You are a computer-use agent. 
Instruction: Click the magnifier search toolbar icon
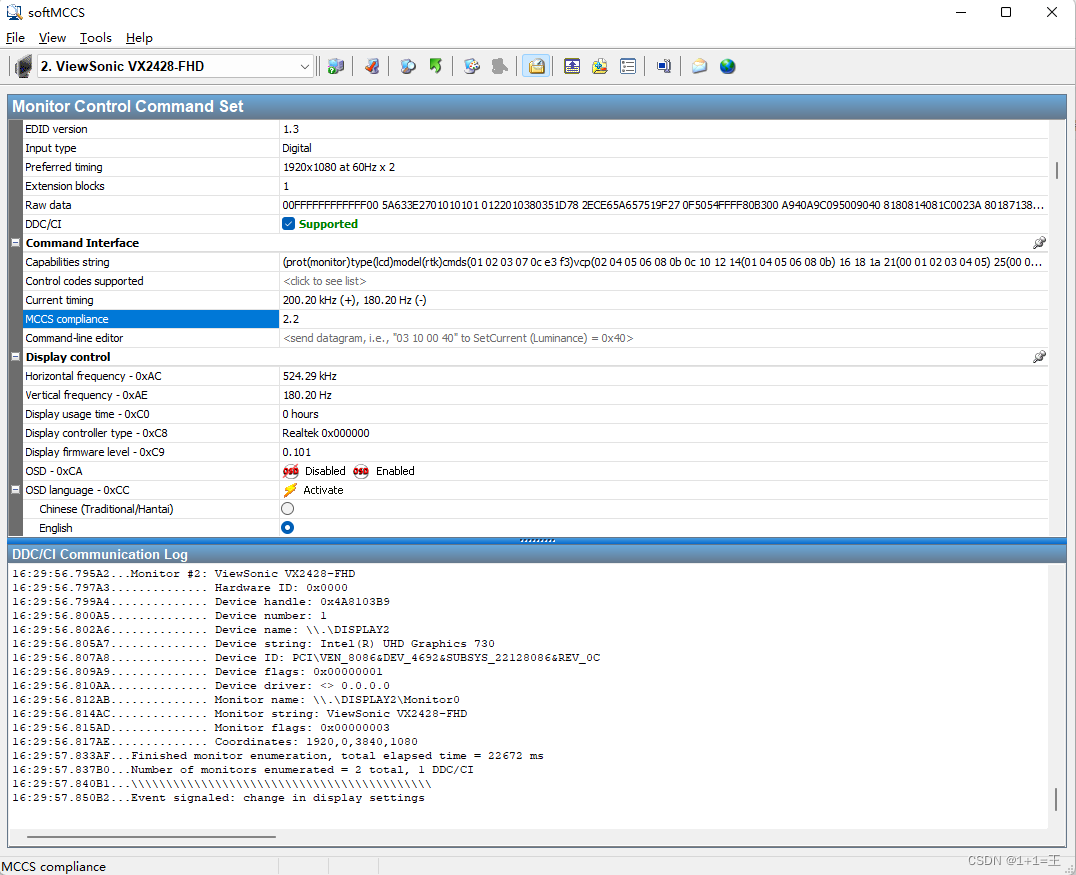(x=408, y=67)
